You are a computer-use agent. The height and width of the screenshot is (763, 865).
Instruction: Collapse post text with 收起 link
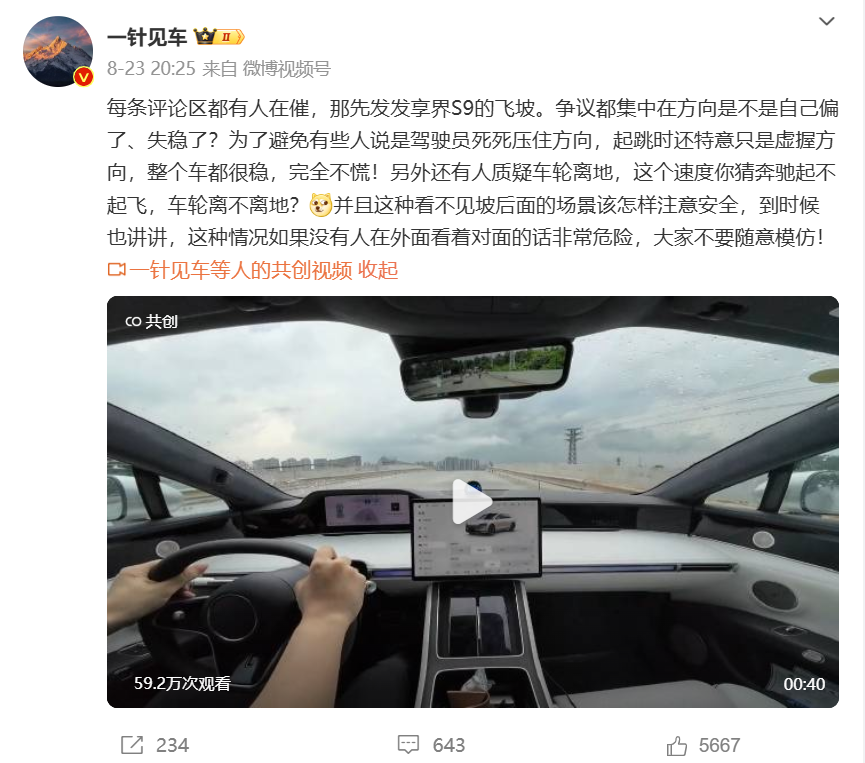378,270
